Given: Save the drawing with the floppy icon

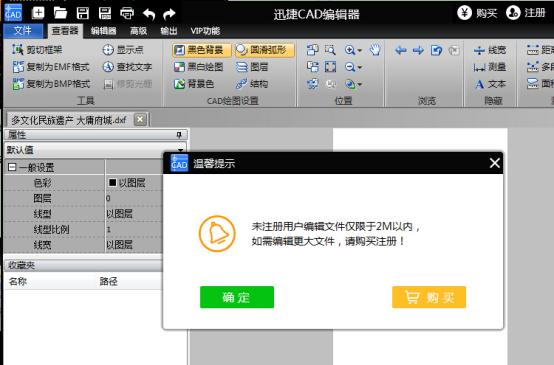Looking at the screenshot, I should click(83, 13).
